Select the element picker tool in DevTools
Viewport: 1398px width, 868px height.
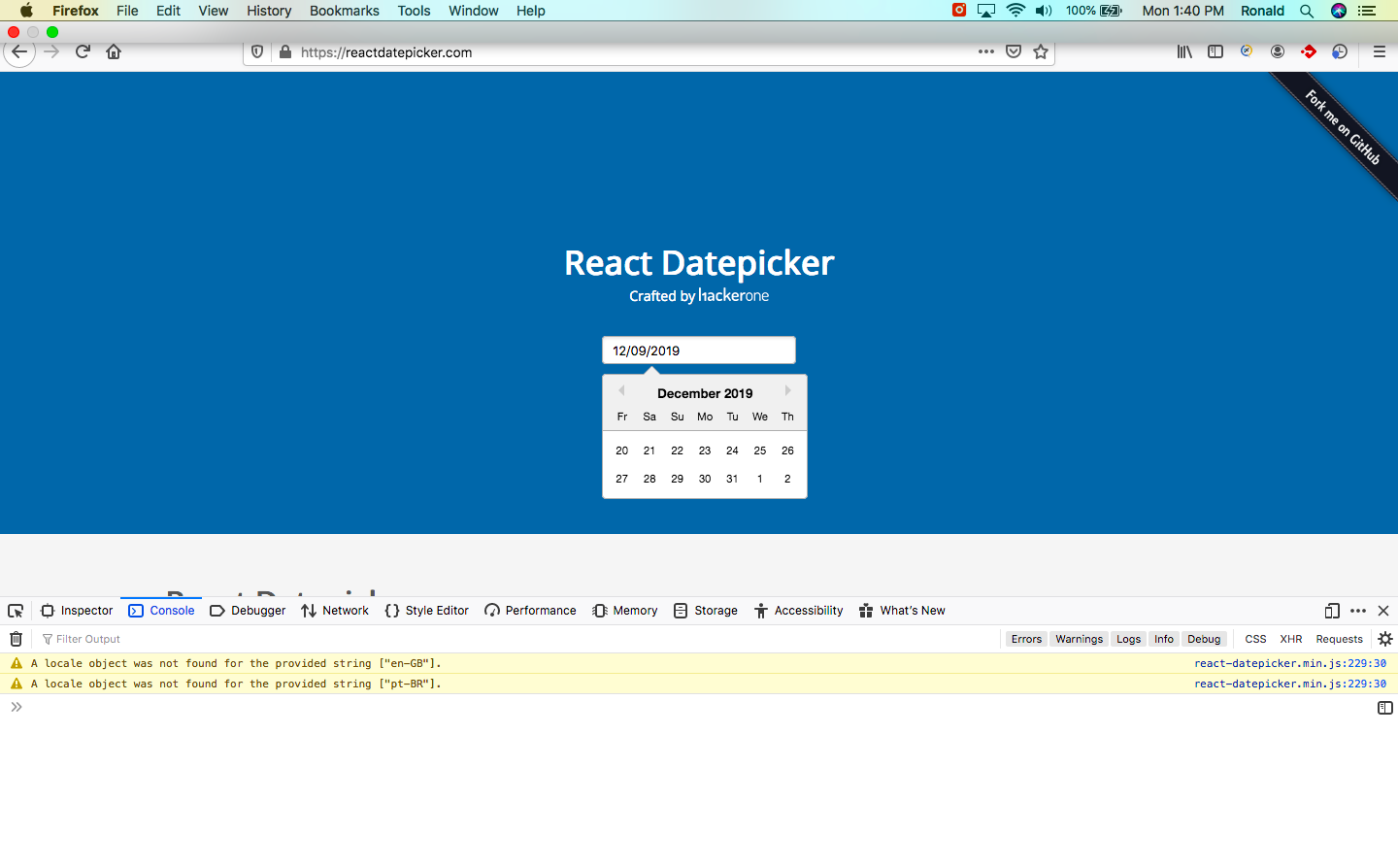pos(15,610)
